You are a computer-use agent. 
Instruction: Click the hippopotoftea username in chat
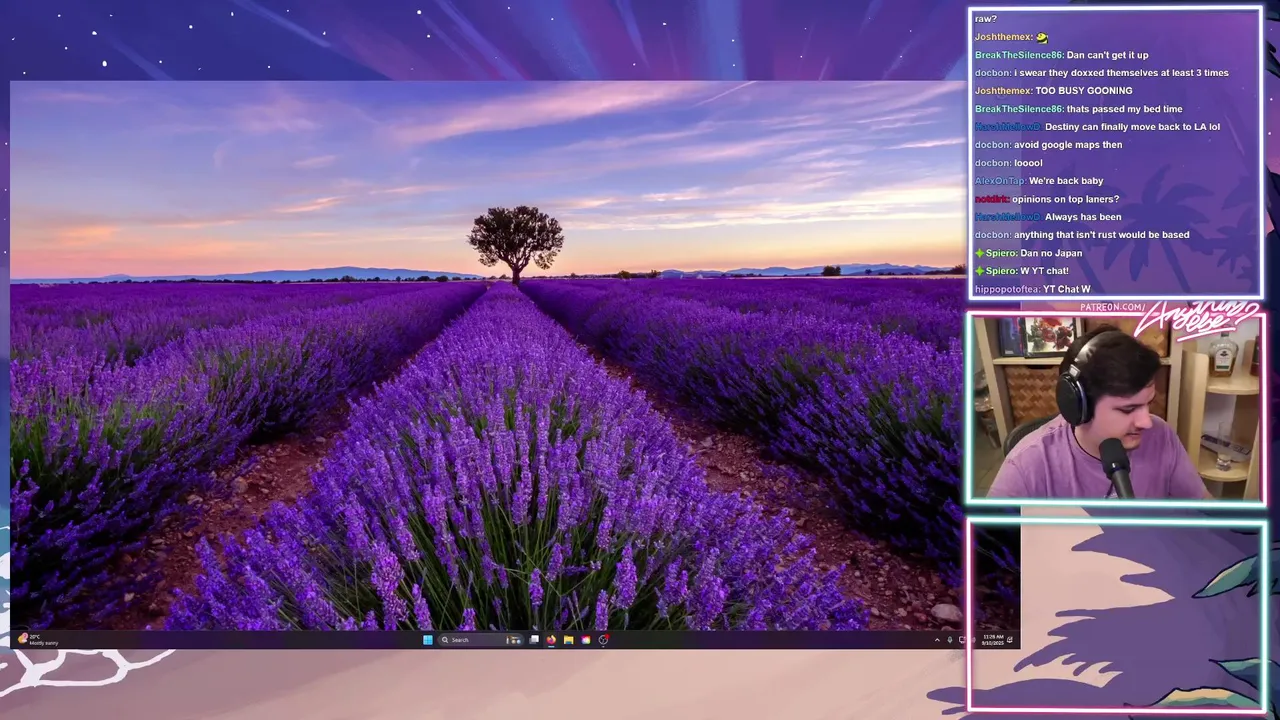tap(1007, 289)
